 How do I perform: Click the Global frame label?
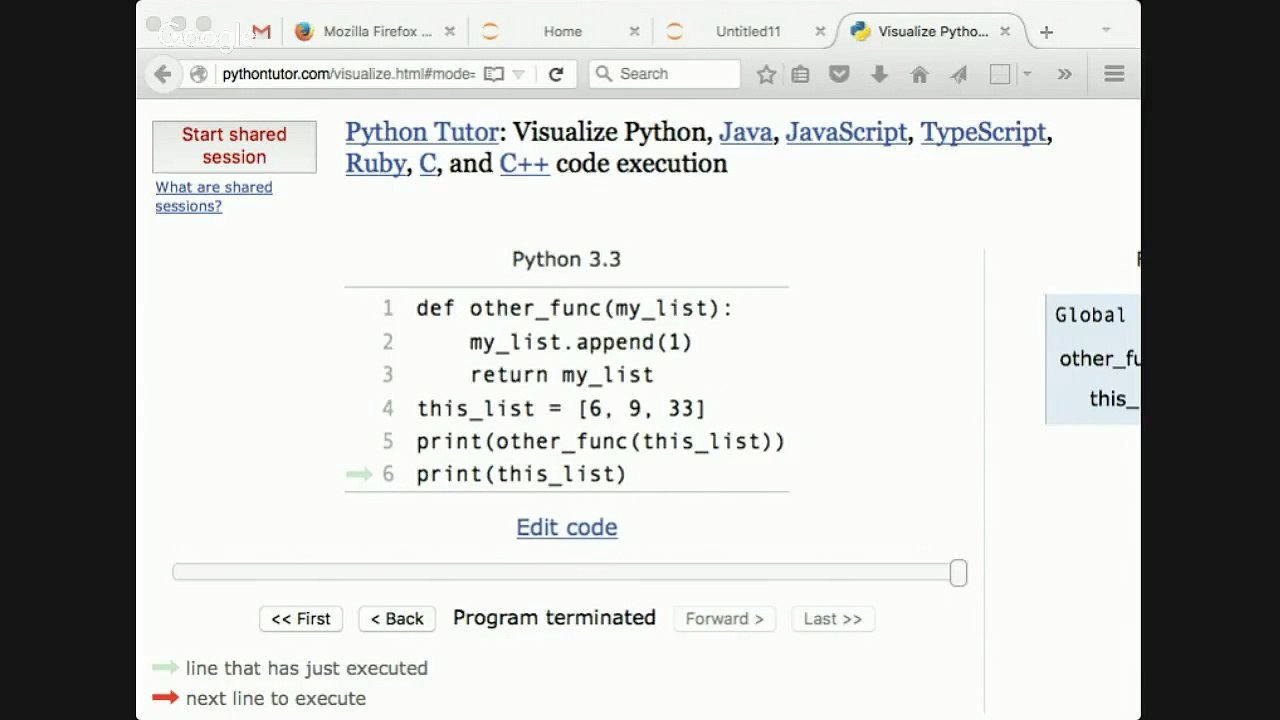click(1090, 315)
